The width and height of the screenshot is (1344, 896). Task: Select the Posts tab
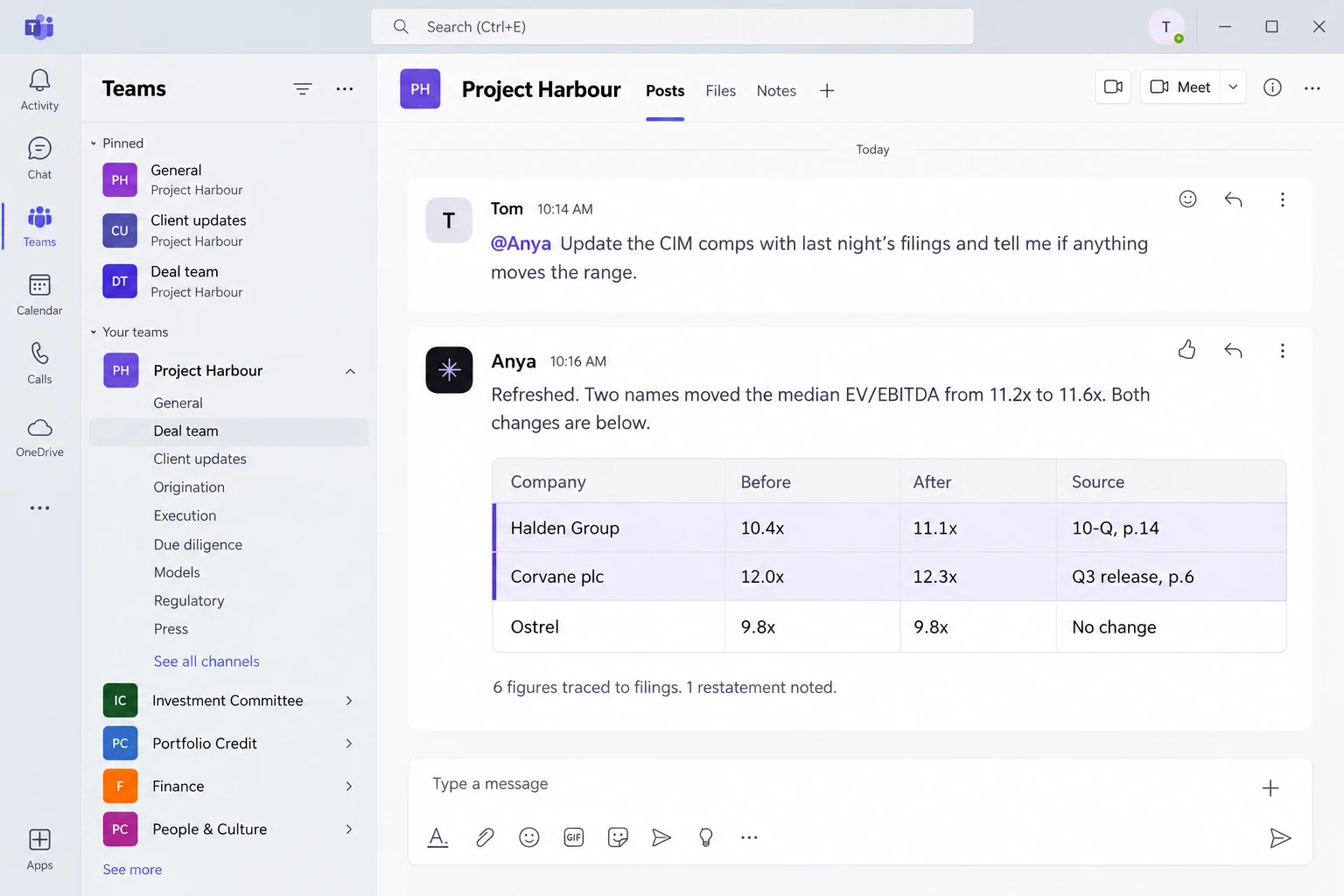[665, 90]
